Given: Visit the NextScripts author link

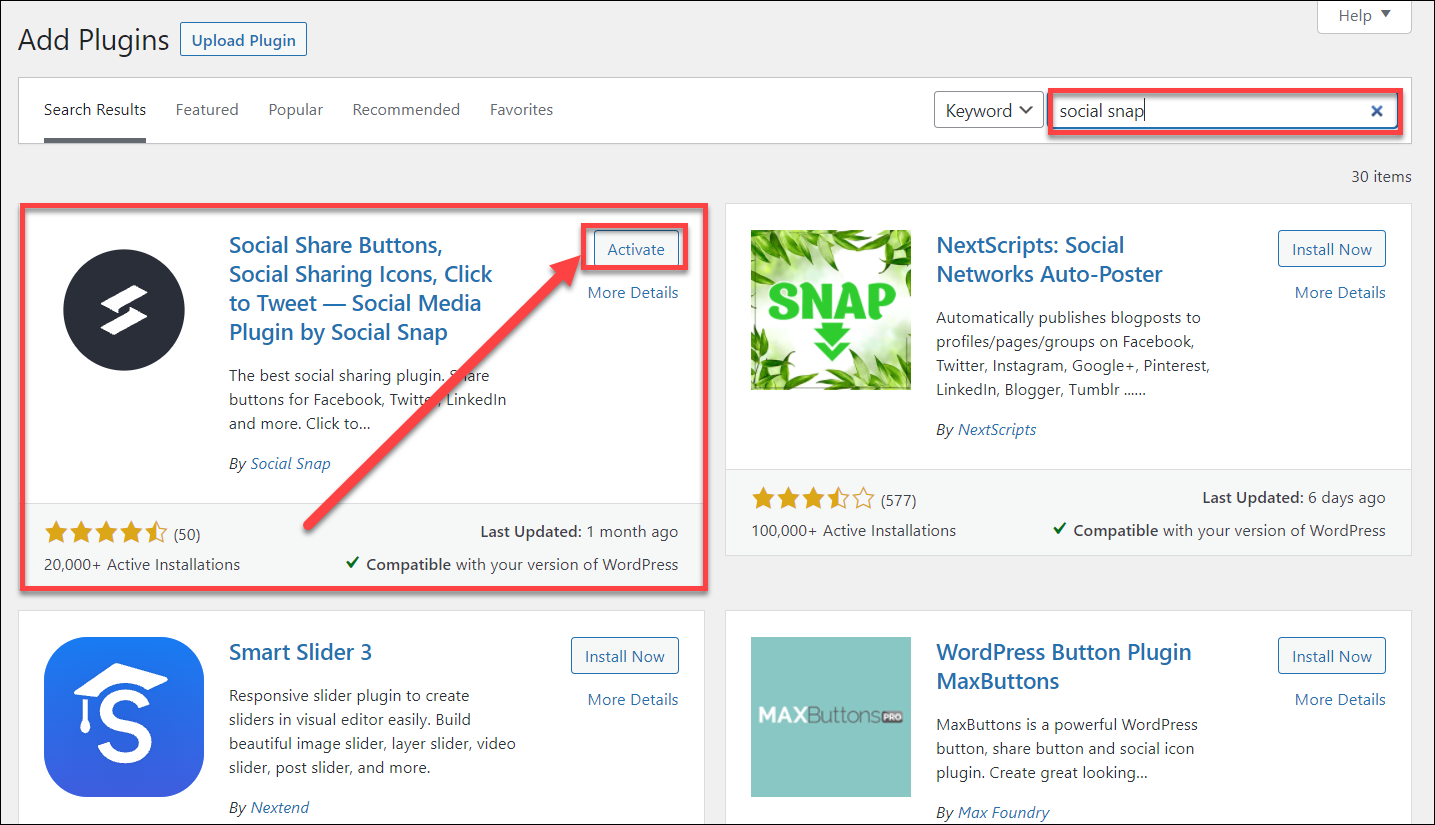Looking at the screenshot, I should click(x=997, y=430).
